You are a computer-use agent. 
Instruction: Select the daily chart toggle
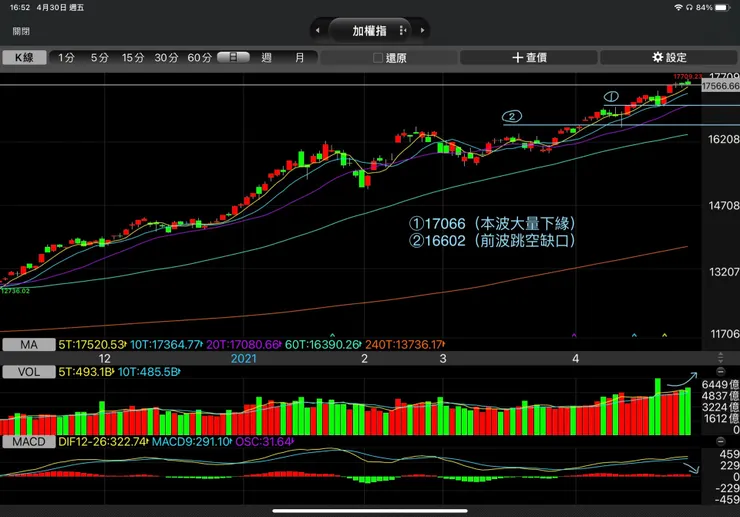tap(233, 58)
